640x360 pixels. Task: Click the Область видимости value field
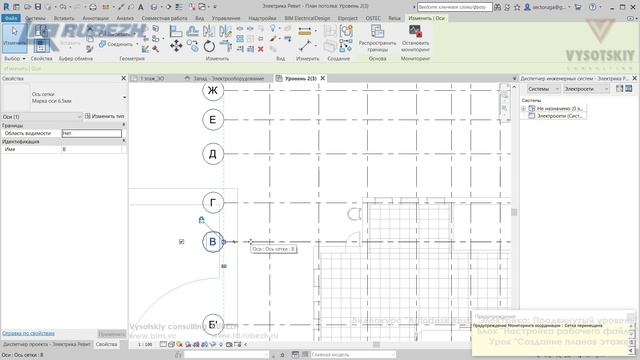tap(91, 133)
